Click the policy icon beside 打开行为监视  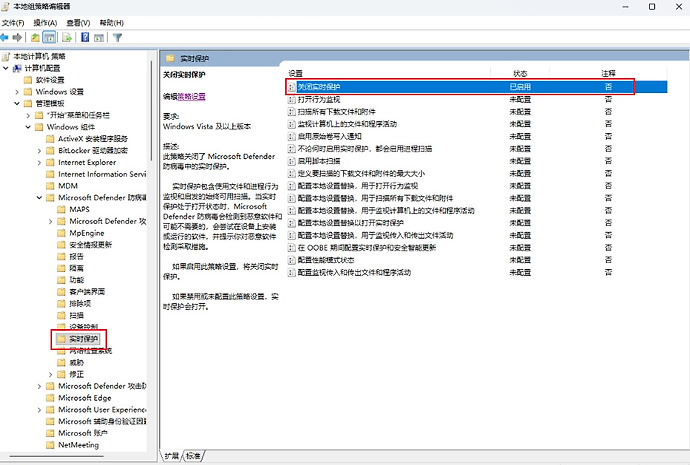291,99
